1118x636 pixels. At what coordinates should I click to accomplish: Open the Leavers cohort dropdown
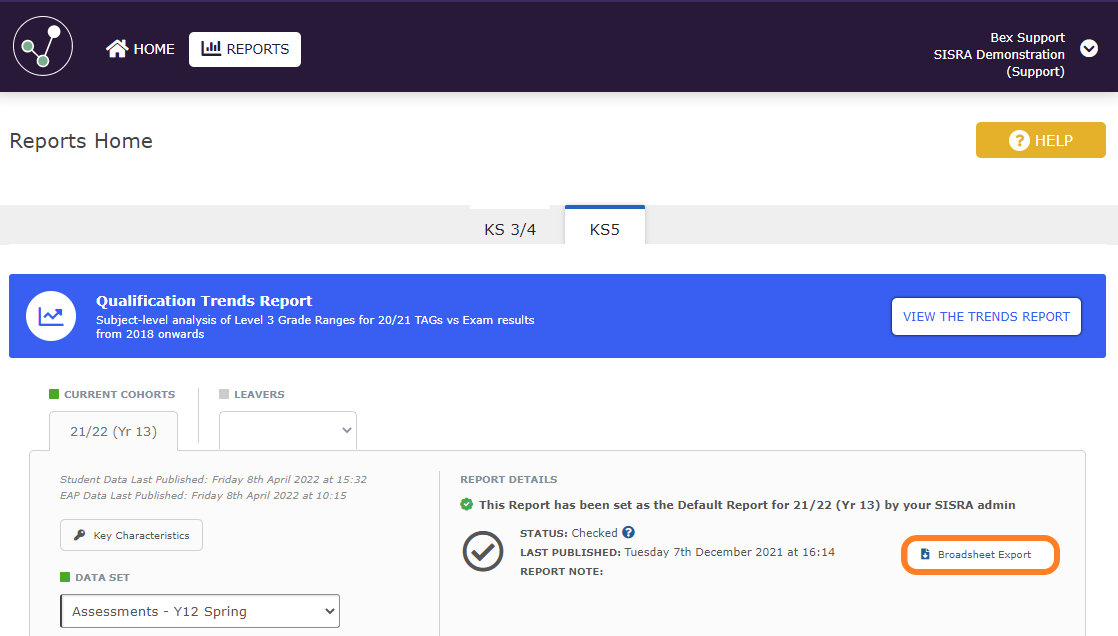click(x=288, y=430)
